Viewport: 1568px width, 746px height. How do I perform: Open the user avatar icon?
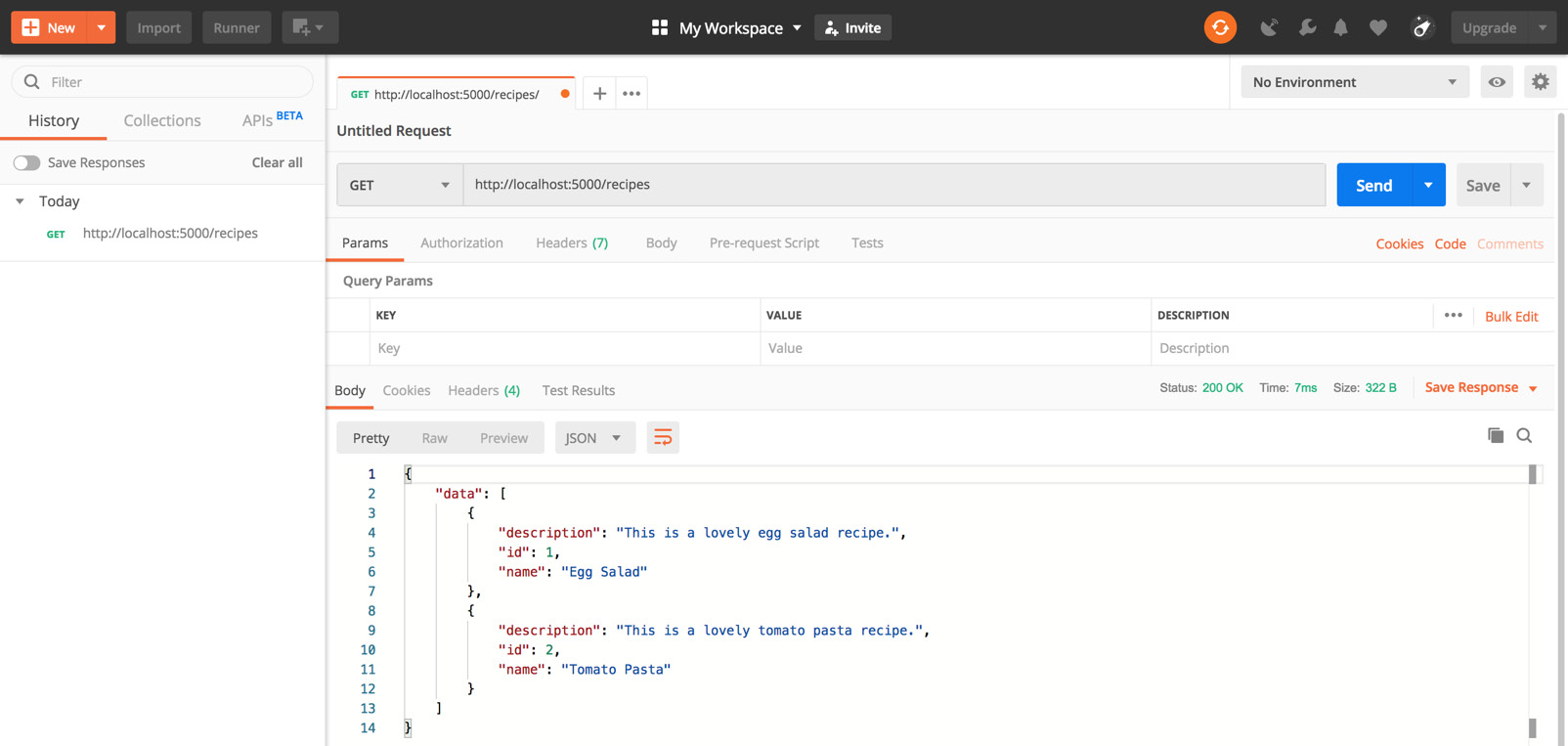(x=1422, y=27)
